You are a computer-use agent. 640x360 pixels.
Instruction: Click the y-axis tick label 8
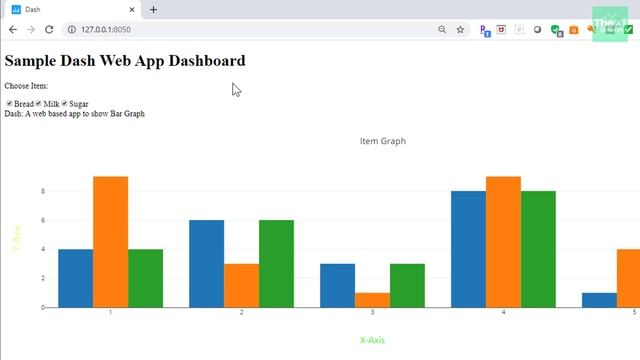pos(43,191)
